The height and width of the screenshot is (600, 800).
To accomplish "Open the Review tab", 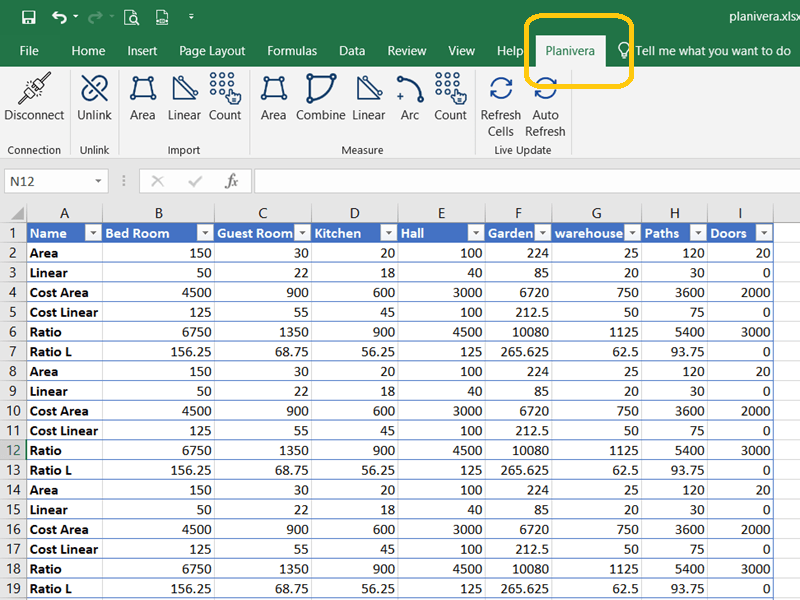I will coord(407,51).
